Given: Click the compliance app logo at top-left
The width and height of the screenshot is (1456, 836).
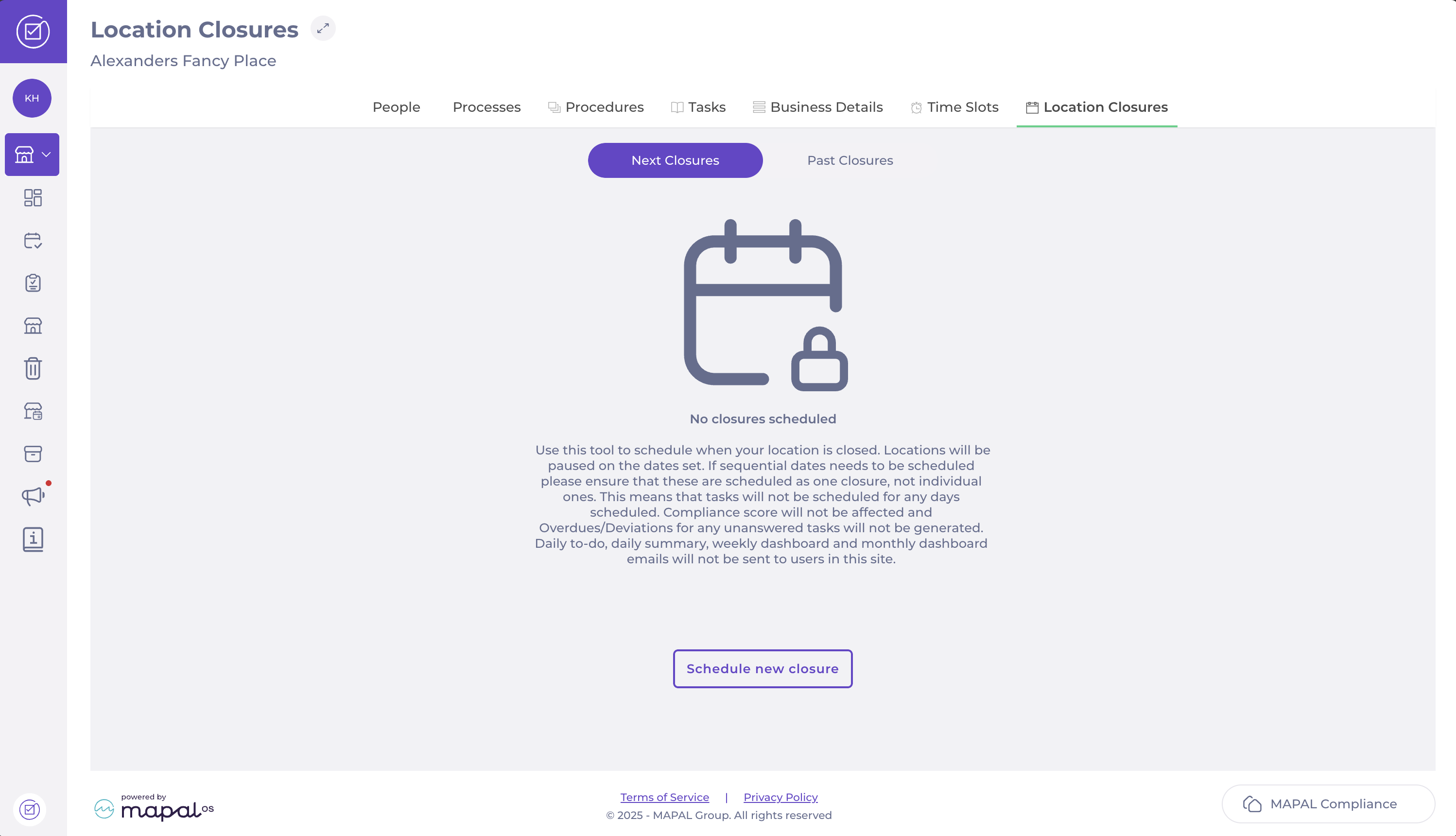Looking at the screenshot, I should (x=33, y=32).
